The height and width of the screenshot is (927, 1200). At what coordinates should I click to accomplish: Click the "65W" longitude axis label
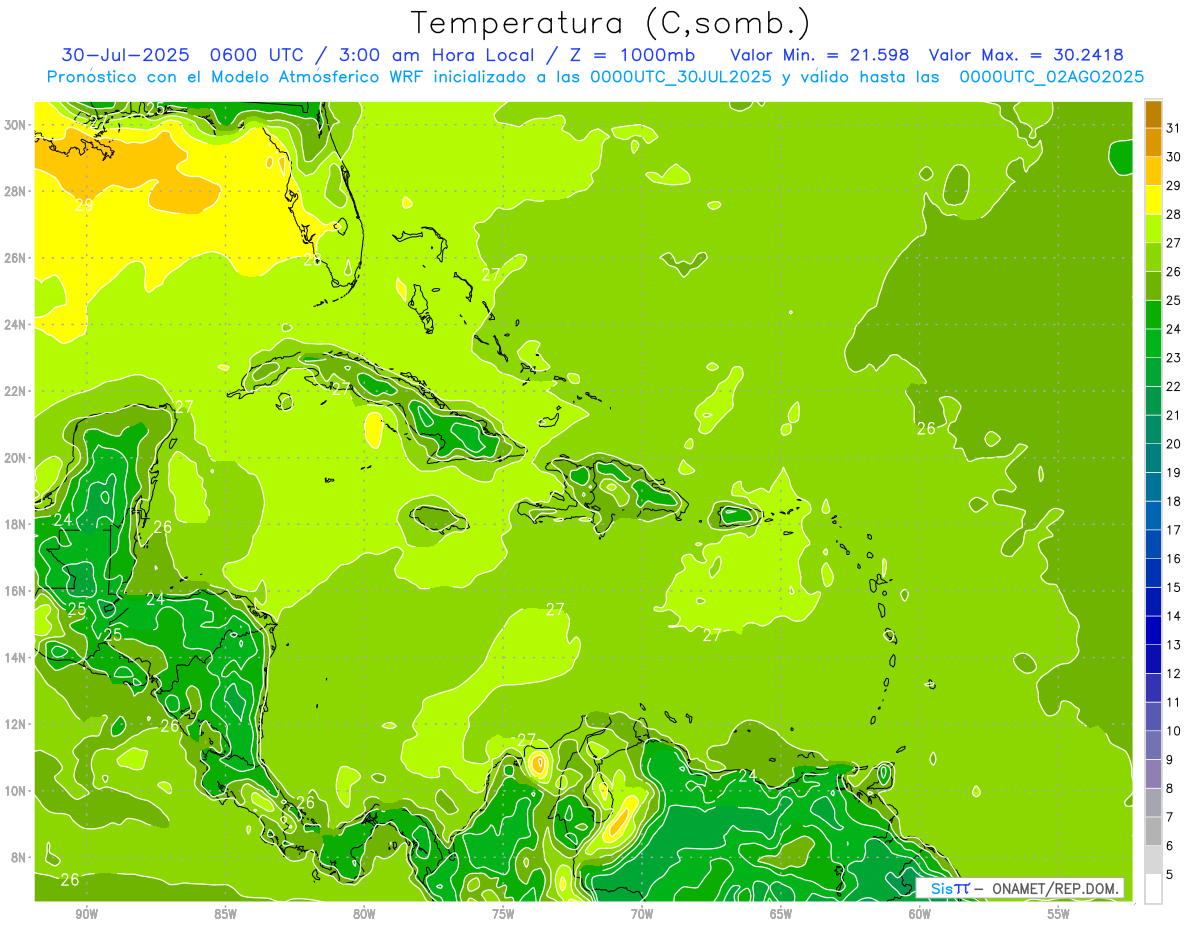(781, 914)
